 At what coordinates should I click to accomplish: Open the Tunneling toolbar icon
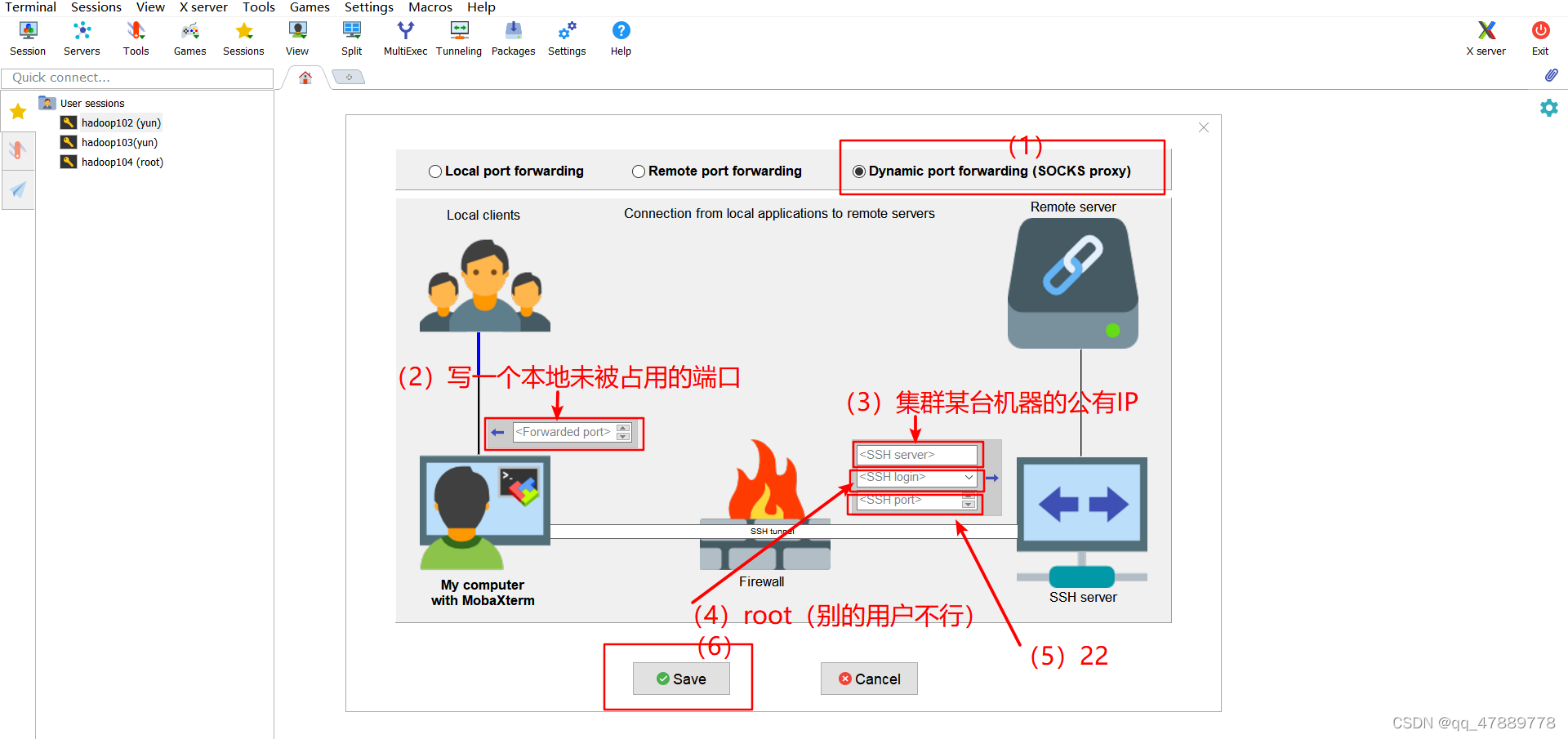tap(459, 38)
